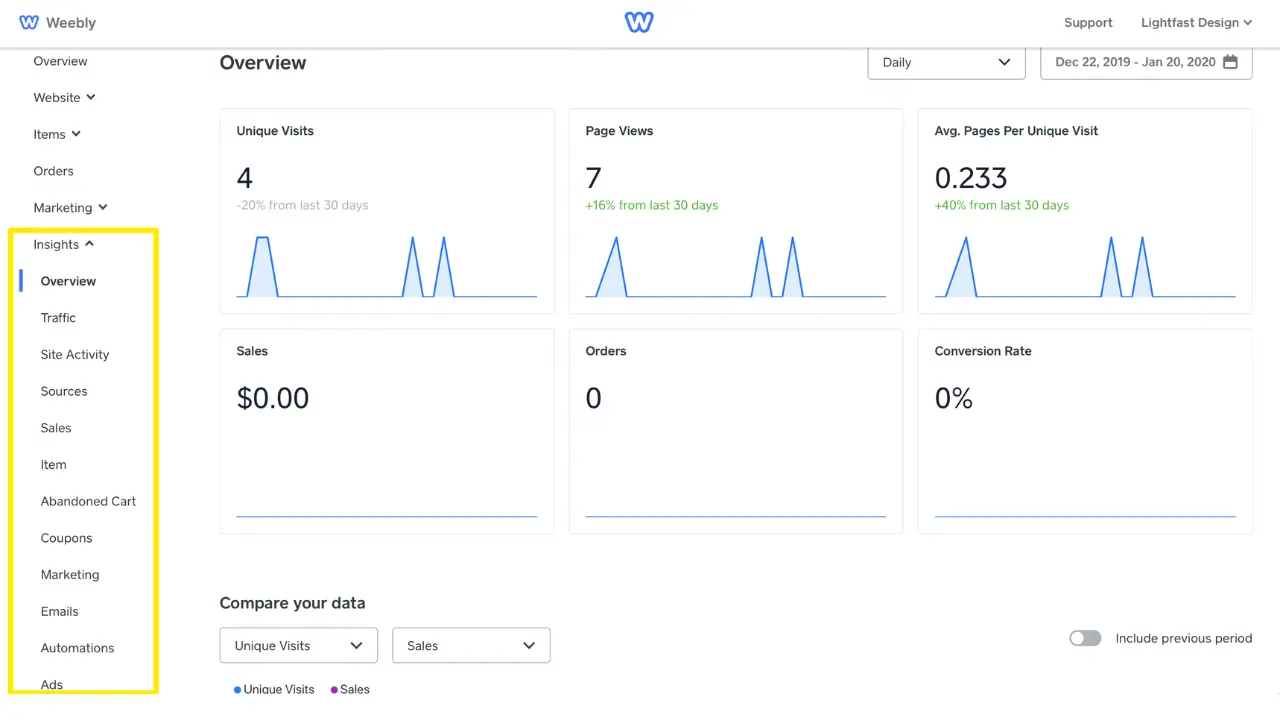Collapse the Insights sidebar section
Screen dimensions: 1280x720
[63, 244]
